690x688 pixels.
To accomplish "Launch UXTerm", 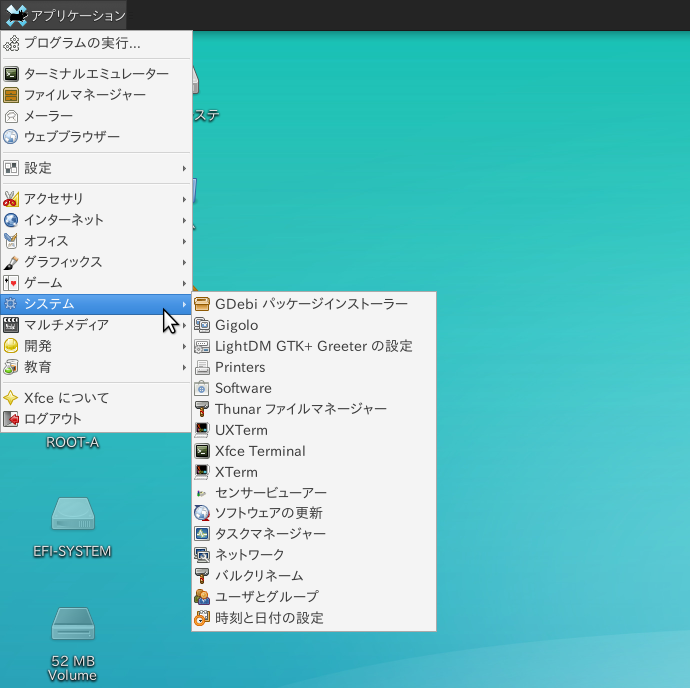I will coord(314,430).
